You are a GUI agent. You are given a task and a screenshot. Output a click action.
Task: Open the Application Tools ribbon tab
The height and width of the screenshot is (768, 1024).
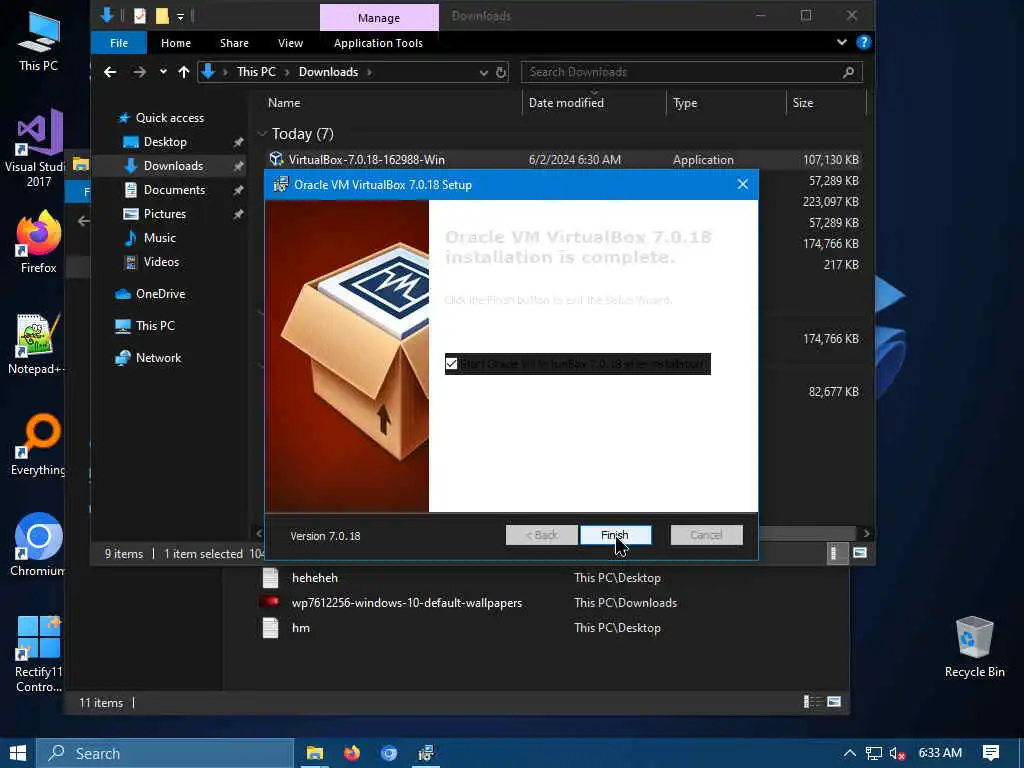click(378, 43)
